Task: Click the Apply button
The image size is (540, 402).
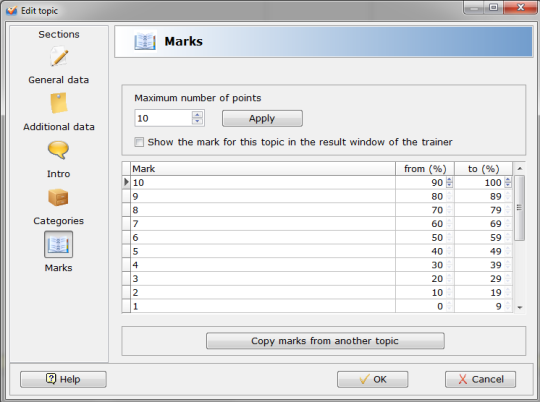Action: 262,118
